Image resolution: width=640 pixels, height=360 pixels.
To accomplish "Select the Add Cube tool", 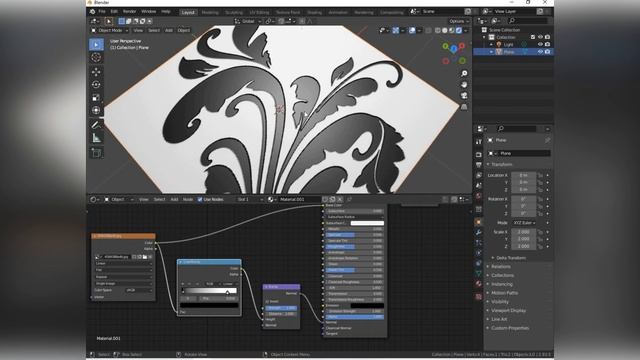I will (96, 153).
